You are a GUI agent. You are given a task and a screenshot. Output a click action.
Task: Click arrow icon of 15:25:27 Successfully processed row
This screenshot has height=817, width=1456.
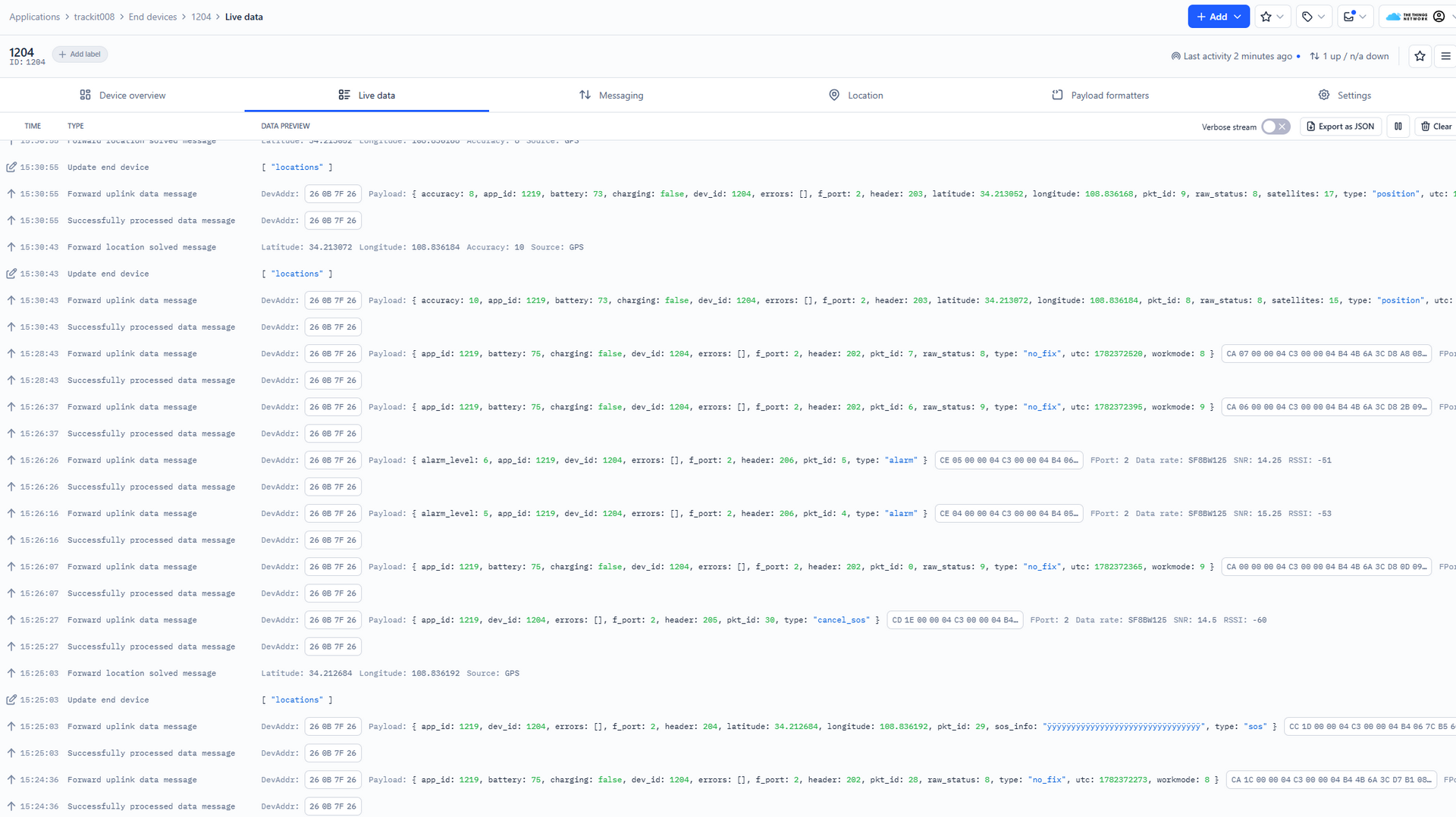coord(11,646)
